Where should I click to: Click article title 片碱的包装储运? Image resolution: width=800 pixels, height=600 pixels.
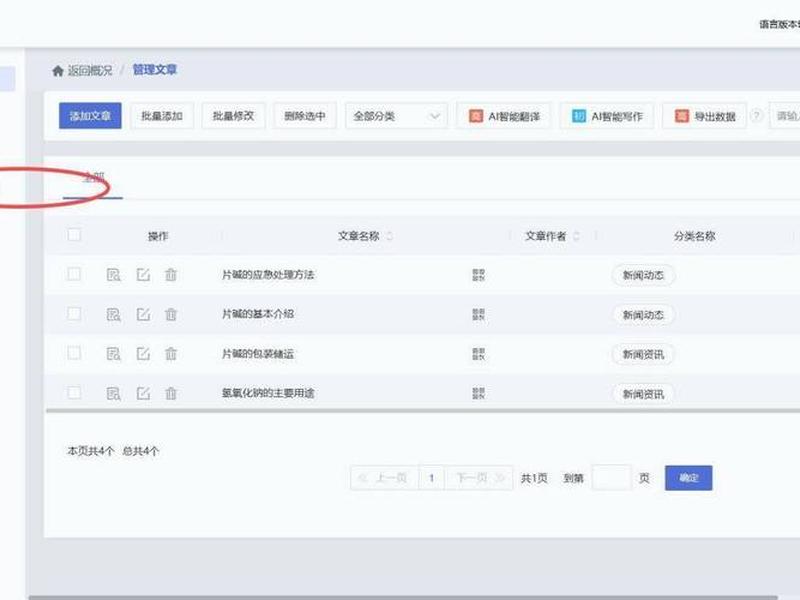(258, 354)
